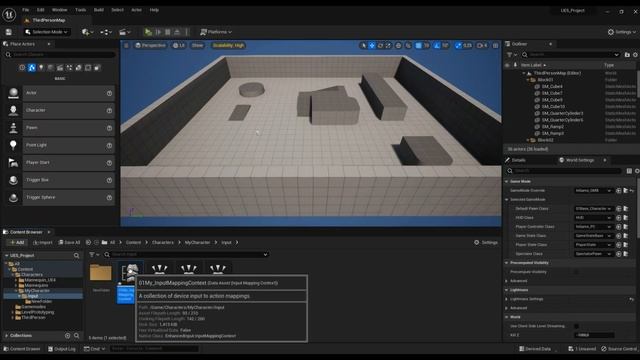The width and height of the screenshot is (640, 360).
Task: Select the Player Start item in Place Actors
Action: [60, 163]
